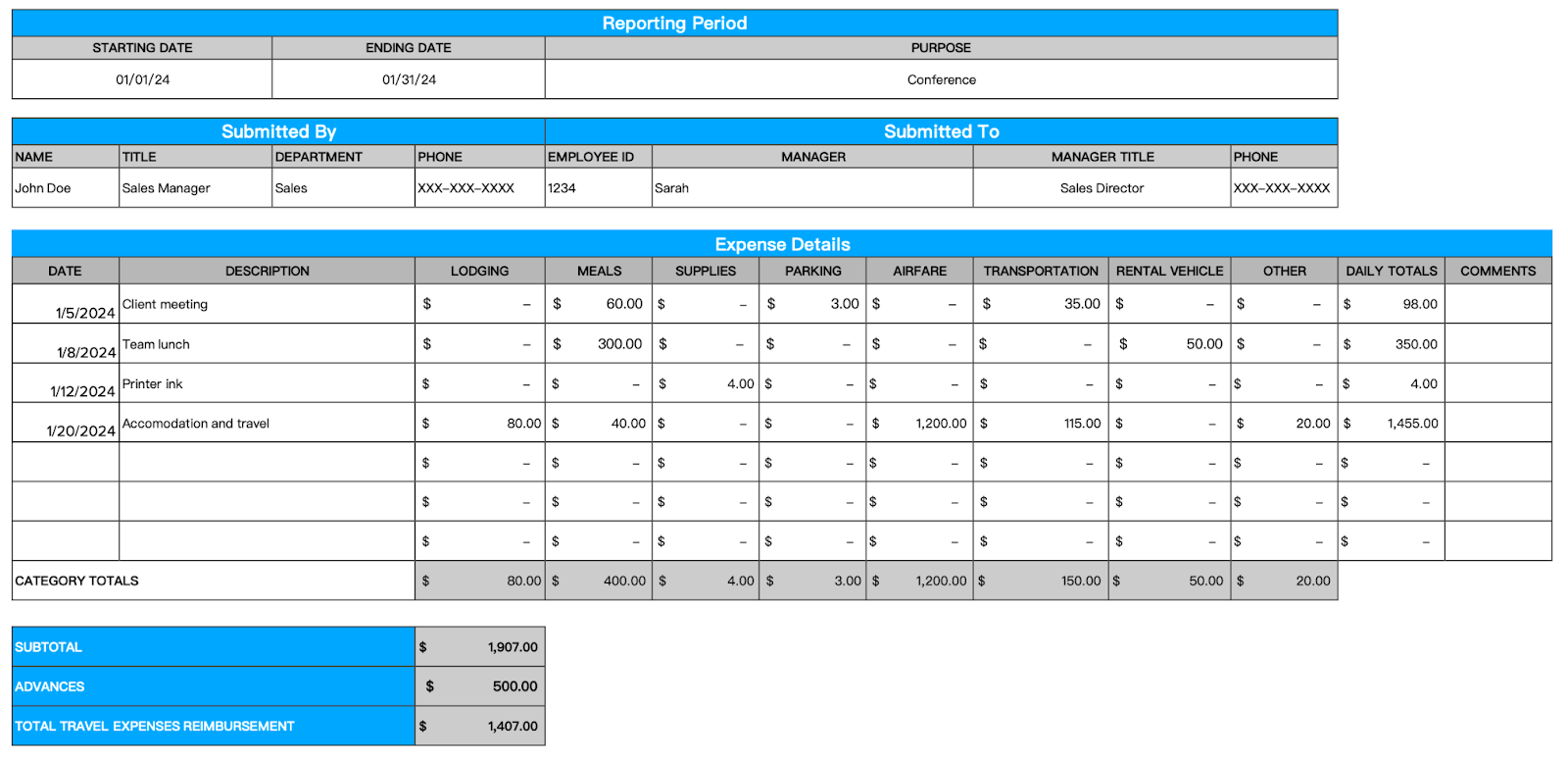Select the 3.00 parking amount for Client meeting
Image resolution: width=1568 pixels, height=759 pixels.
click(812, 304)
